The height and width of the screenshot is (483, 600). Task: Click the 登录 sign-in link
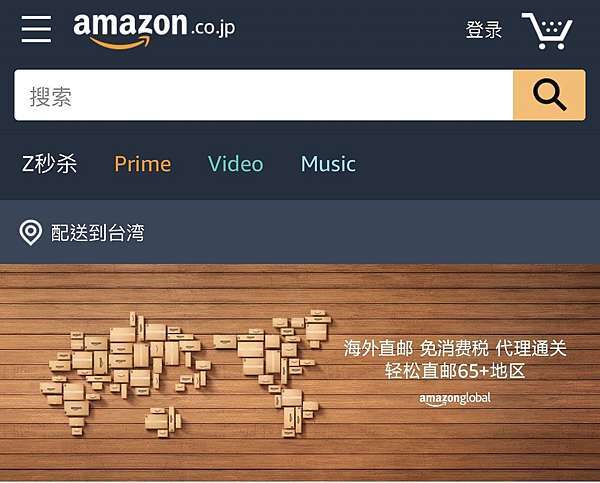pyautogui.click(x=484, y=30)
